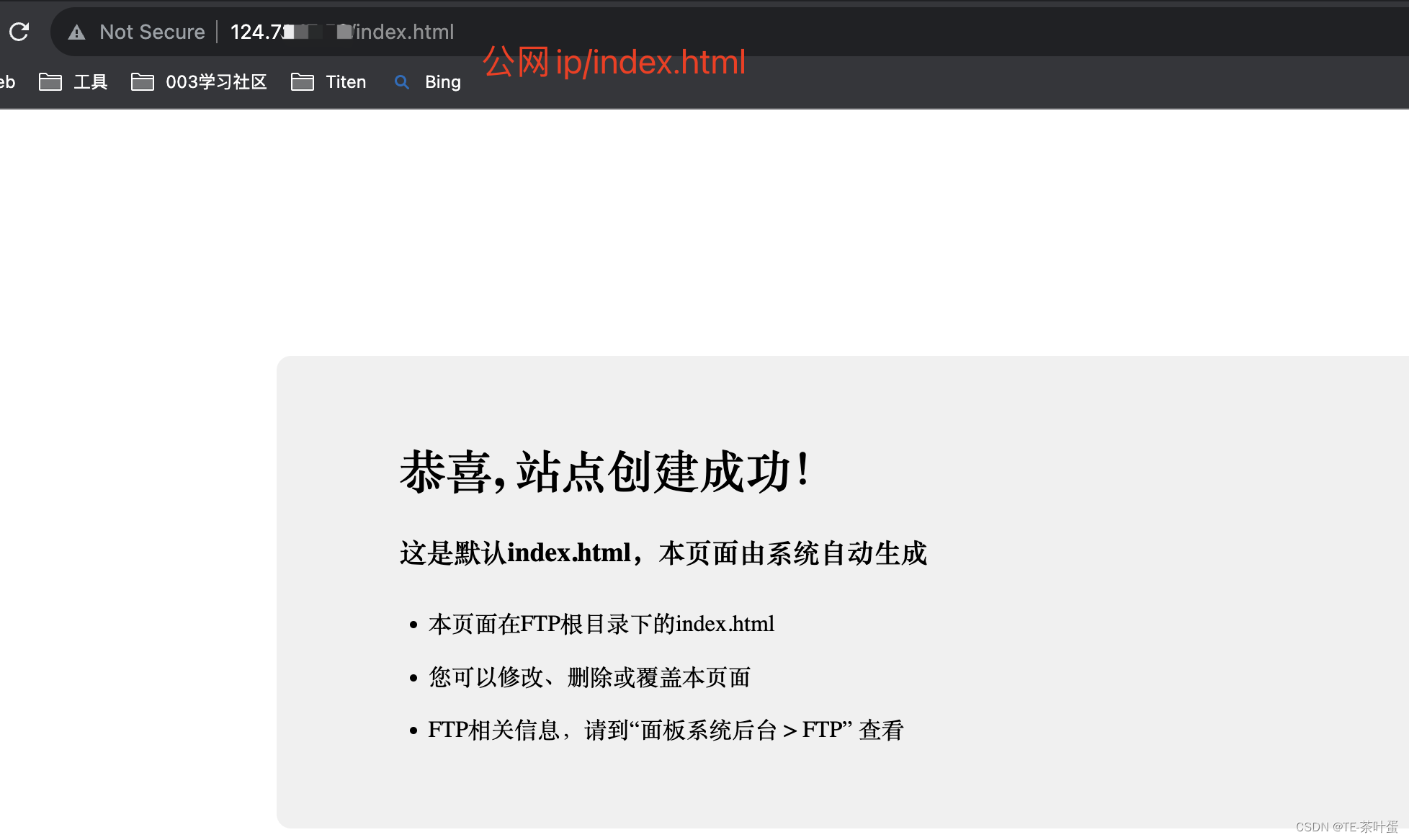Click the folder icon beside 003学习社区
Viewport: 1409px width, 840px height.
pos(143,82)
